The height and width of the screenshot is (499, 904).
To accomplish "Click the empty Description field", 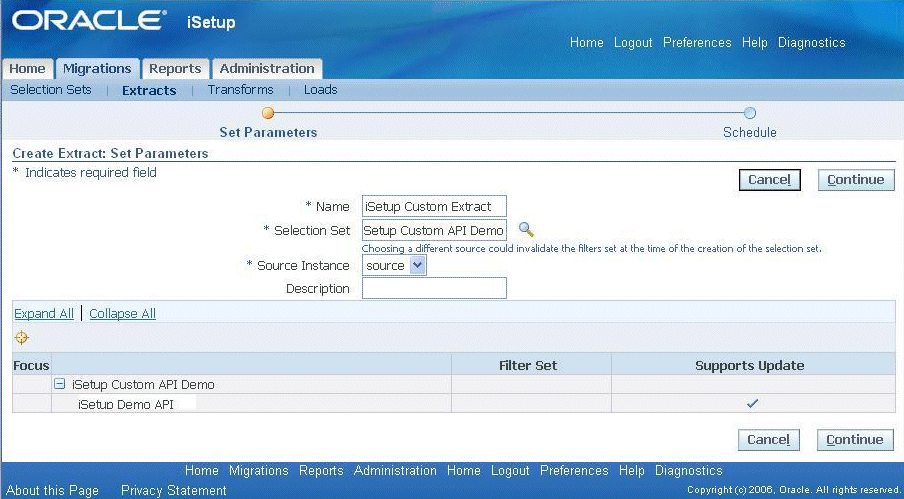I will coord(434,288).
